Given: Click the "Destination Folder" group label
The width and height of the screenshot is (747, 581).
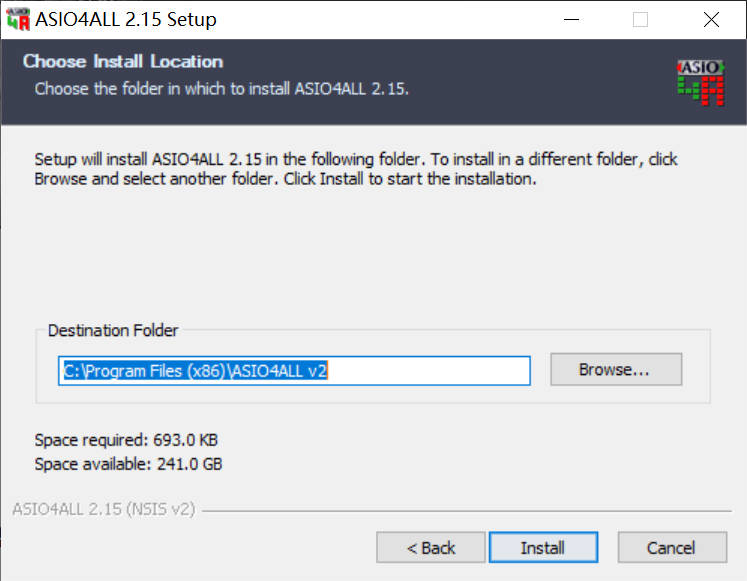Looking at the screenshot, I should [113, 330].
